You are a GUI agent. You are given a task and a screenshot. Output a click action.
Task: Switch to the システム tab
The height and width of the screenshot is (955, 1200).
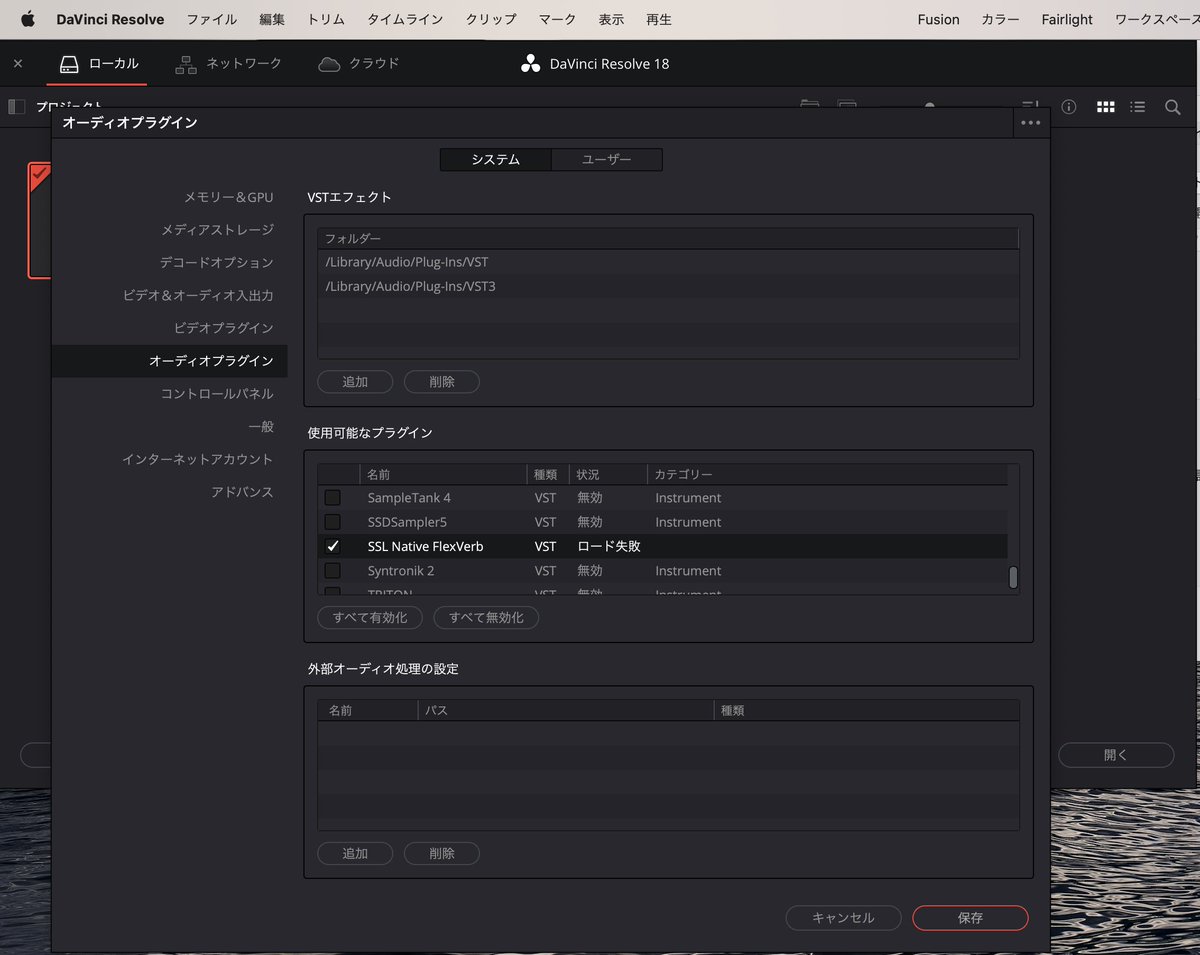[496, 160]
